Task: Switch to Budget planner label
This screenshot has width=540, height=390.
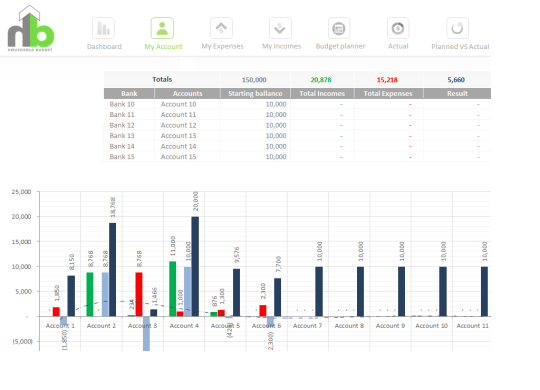Action: pos(340,46)
